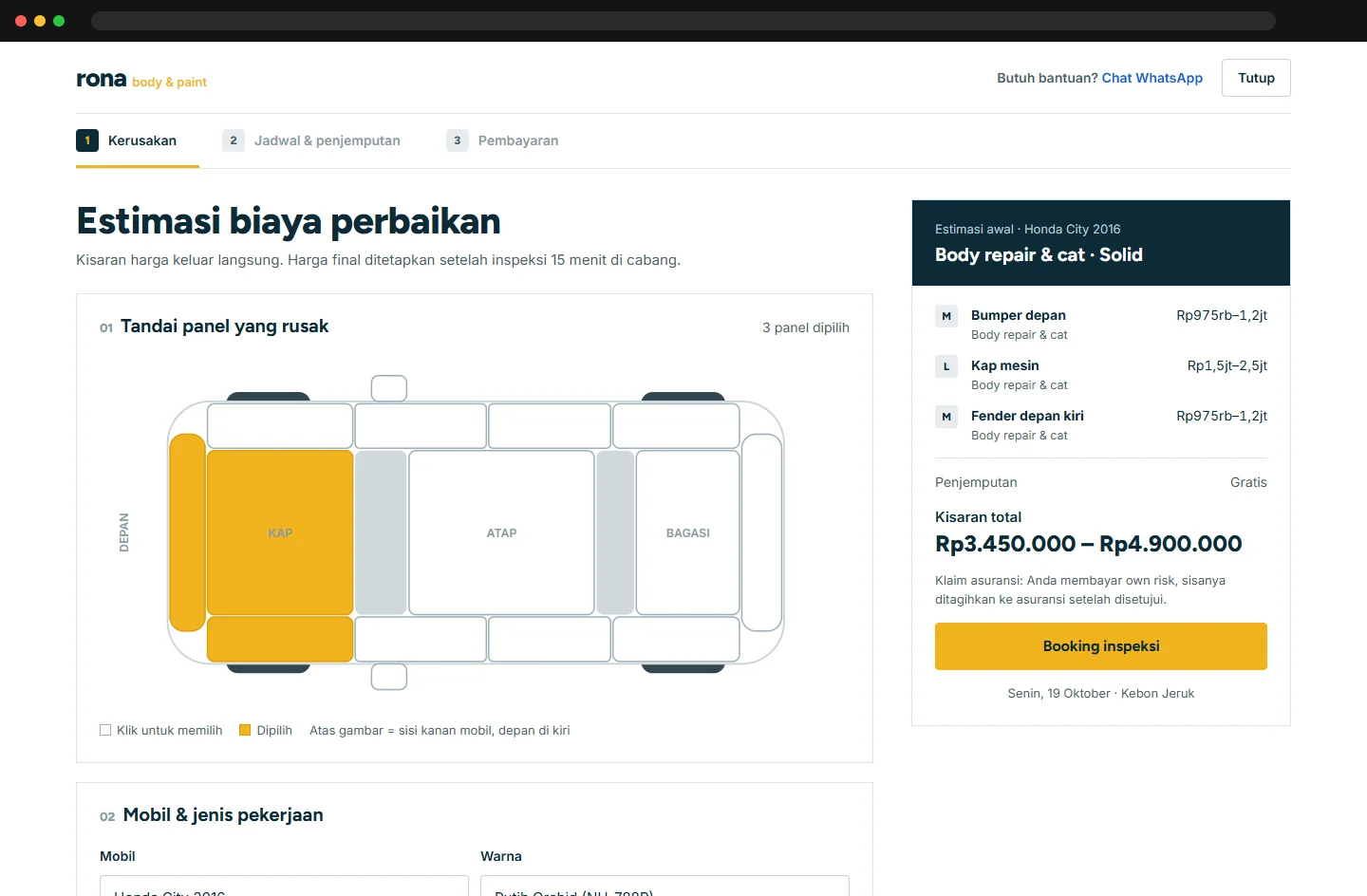
Task: Select the rear-left door panel
Action: [550, 639]
